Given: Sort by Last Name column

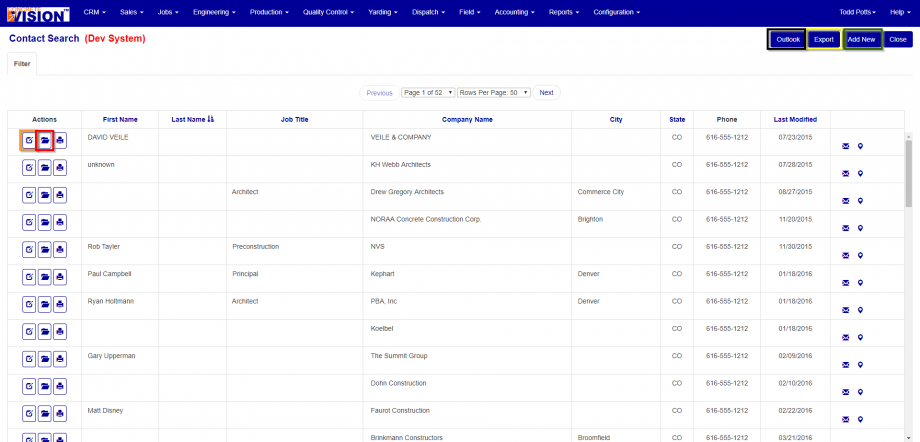Looking at the screenshot, I should pyautogui.click(x=192, y=119).
